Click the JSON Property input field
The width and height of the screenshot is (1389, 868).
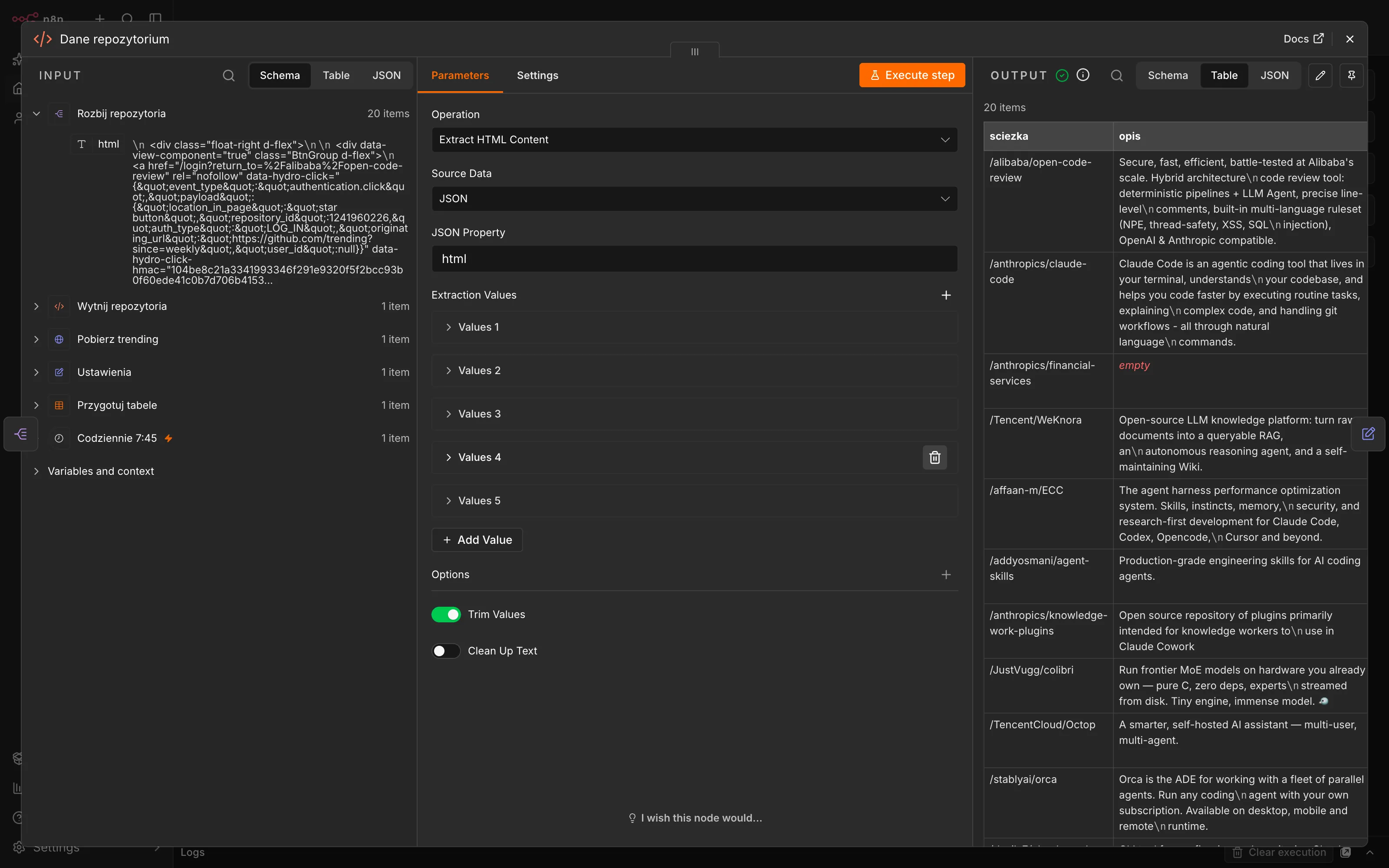[x=694, y=259]
